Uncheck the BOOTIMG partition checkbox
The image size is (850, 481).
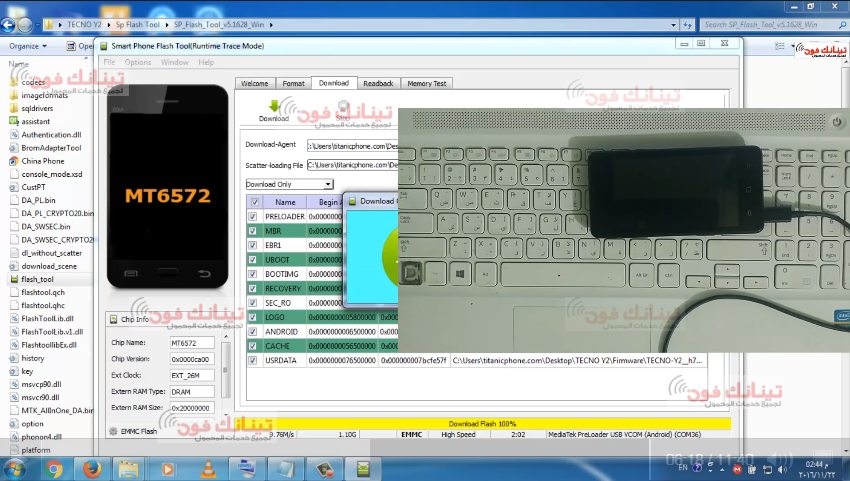[x=253, y=274]
